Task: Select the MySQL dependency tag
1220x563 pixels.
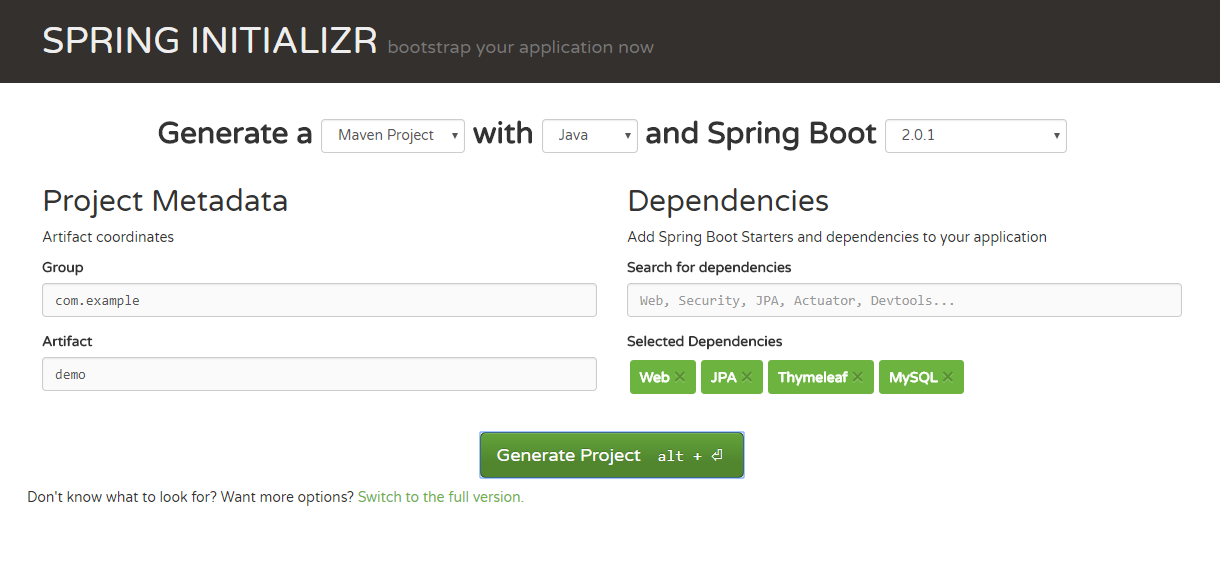Action: [921, 377]
